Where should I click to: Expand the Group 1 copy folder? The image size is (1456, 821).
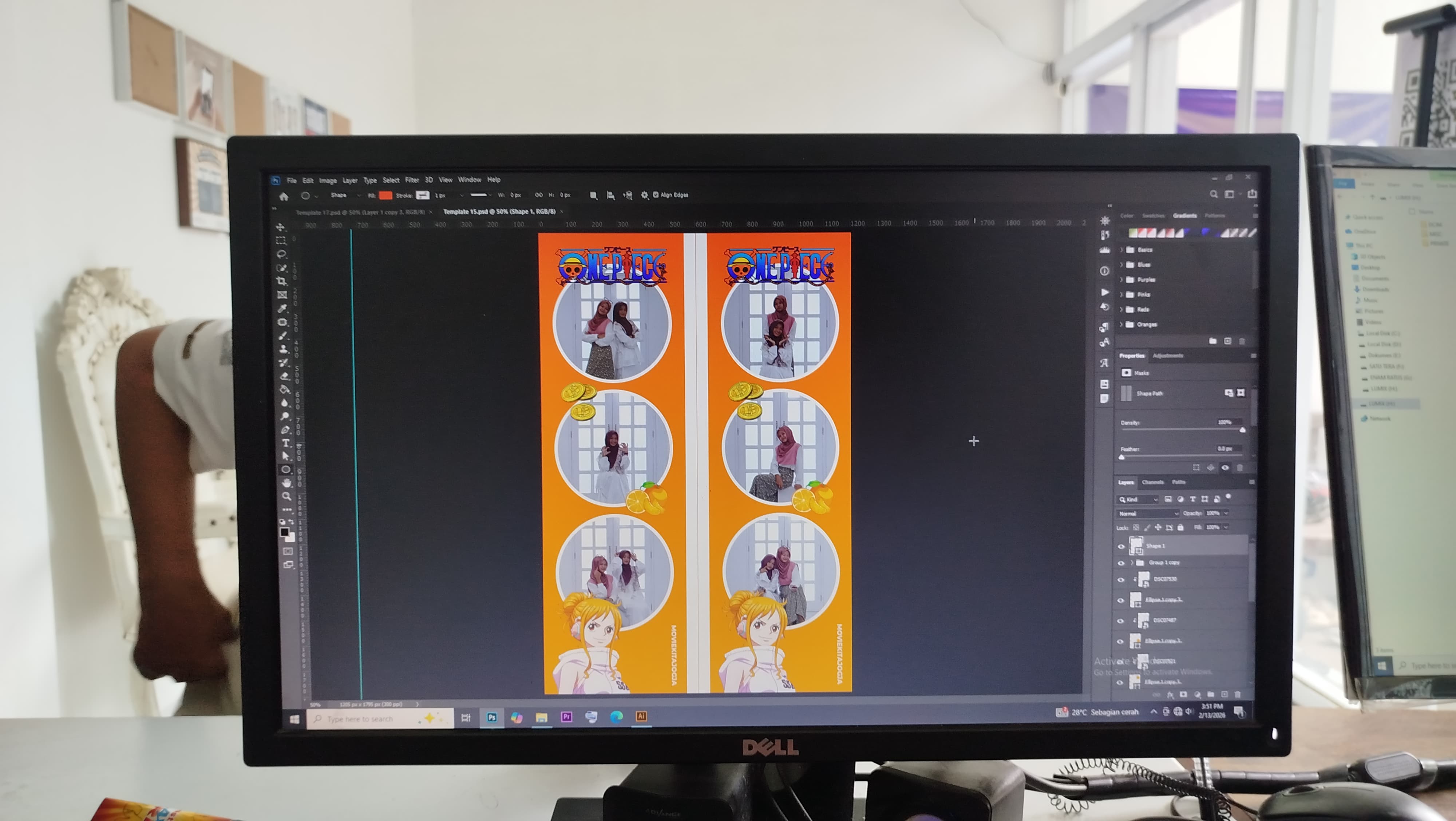click(x=1132, y=563)
